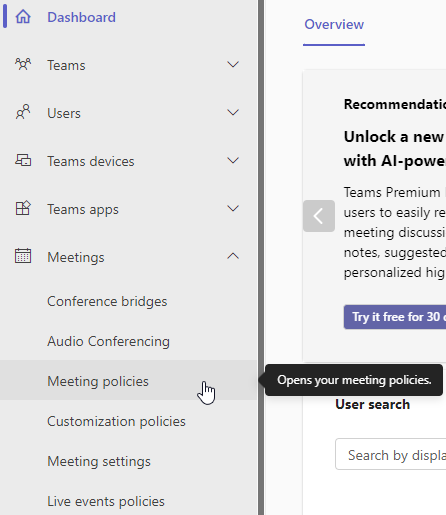Go to Dashboard in navigation
The width and height of the screenshot is (446, 515).
(81, 17)
